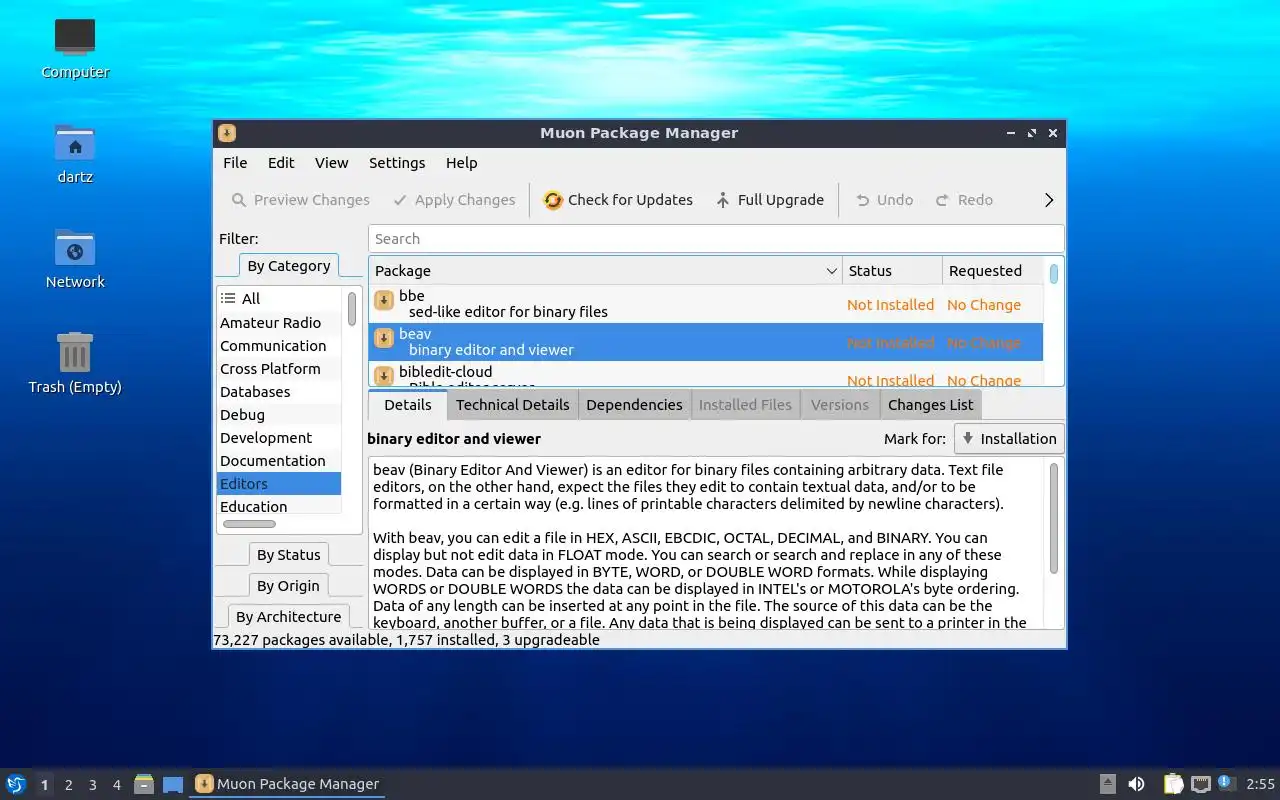Switch to workspace 3 in pager
The height and width of the screenshot is (800, 1280).
(x=92, y=785)
